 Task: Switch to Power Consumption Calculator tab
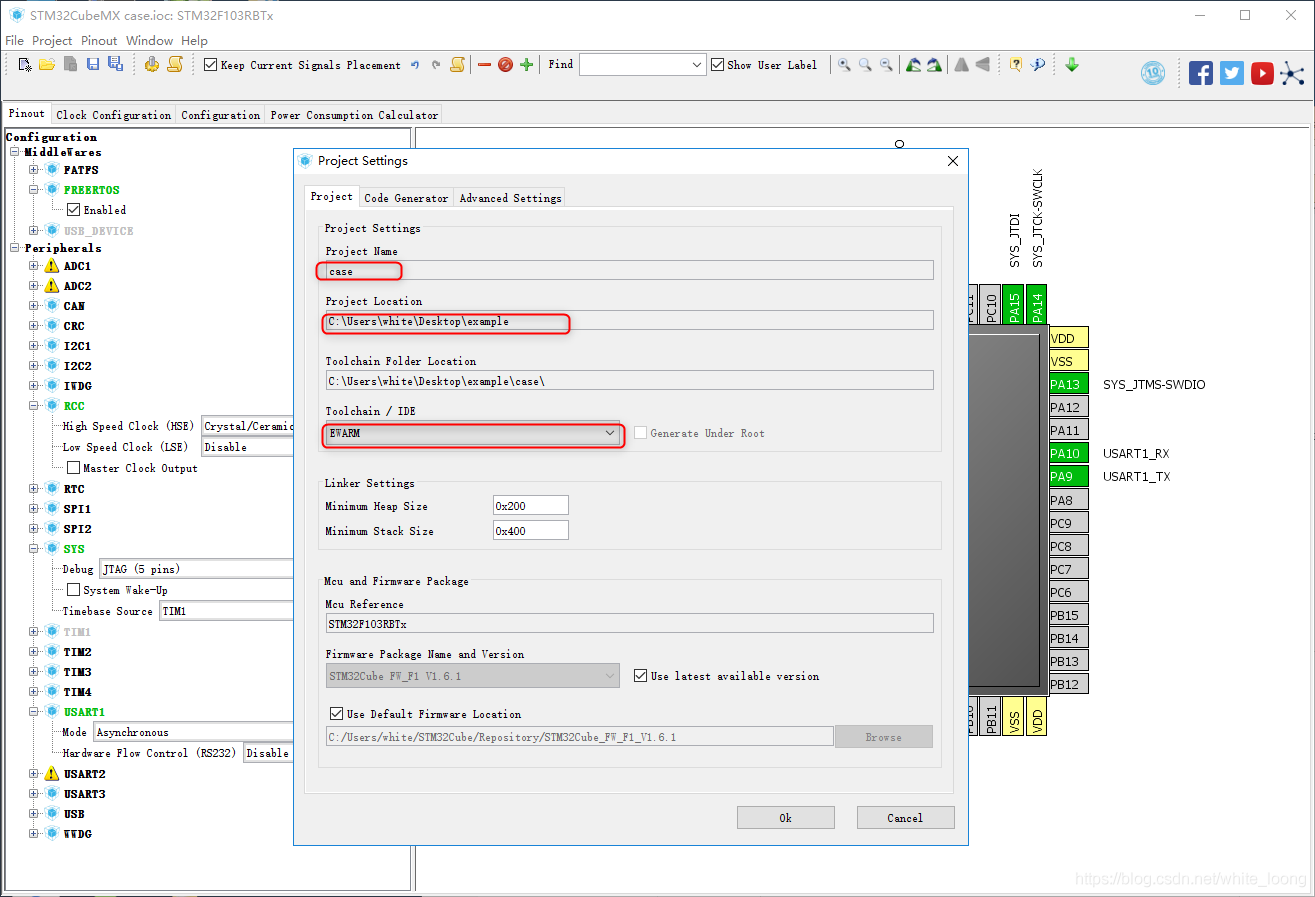coord(354,115)
